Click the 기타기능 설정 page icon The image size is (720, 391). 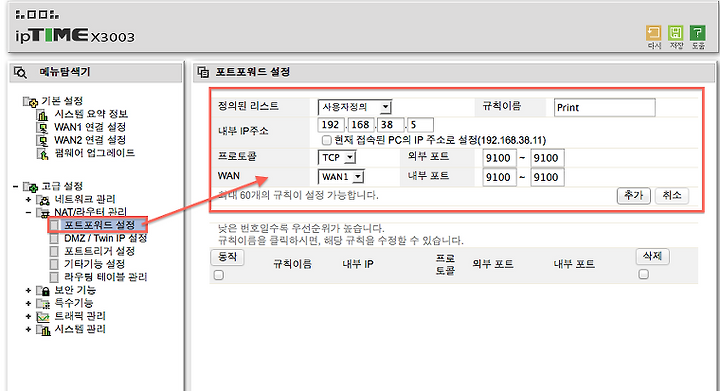[x=54, y=264]
